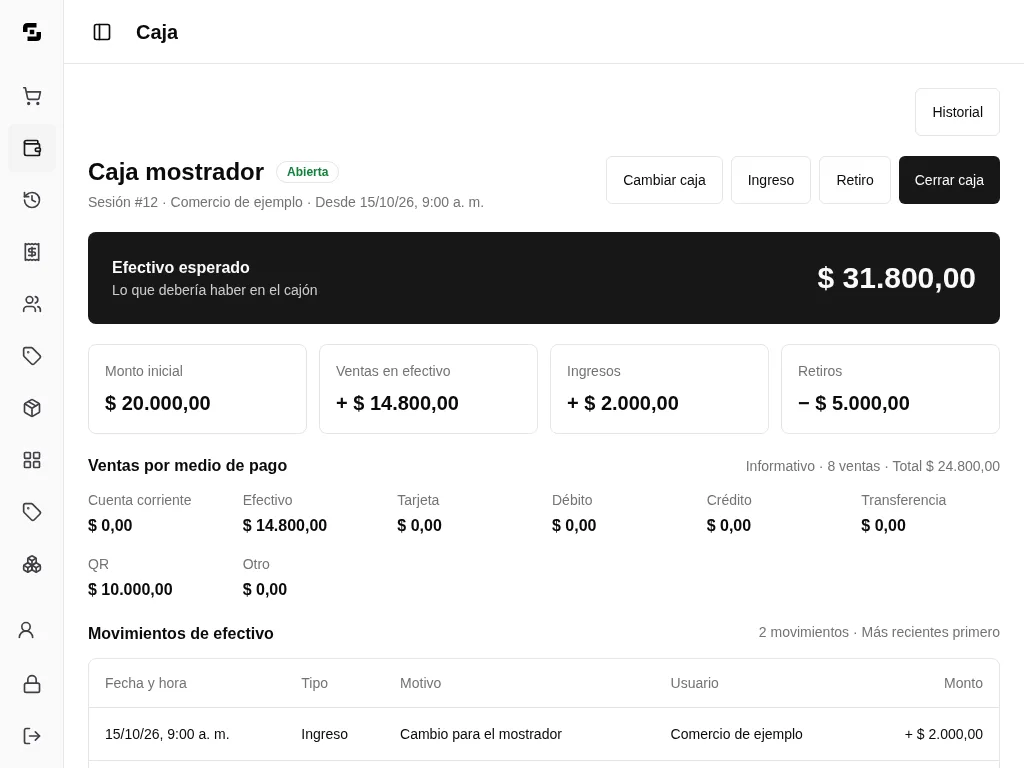
Task: Click the Débito payment method label
Action: [x=572, y=500]
